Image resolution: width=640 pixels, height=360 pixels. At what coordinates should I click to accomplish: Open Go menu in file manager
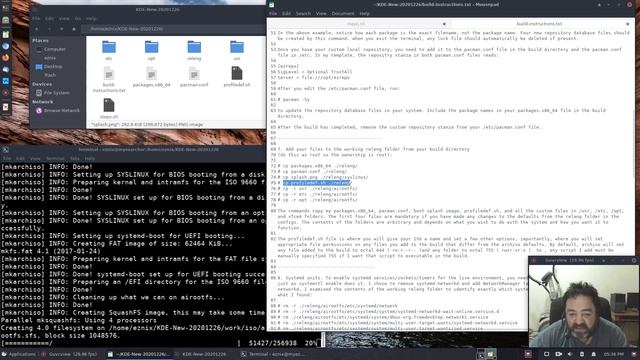point(78,18)
